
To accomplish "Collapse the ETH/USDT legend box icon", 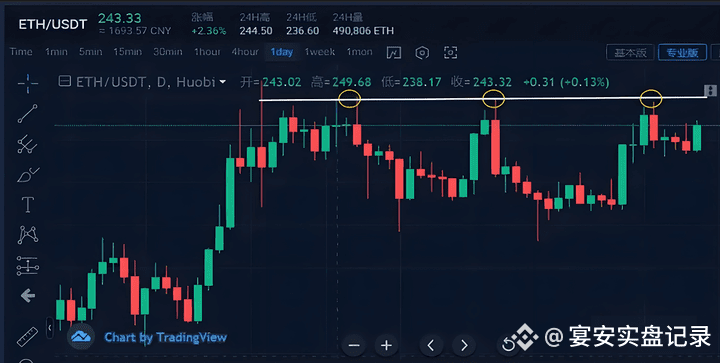I will click(x=65, y=82).
